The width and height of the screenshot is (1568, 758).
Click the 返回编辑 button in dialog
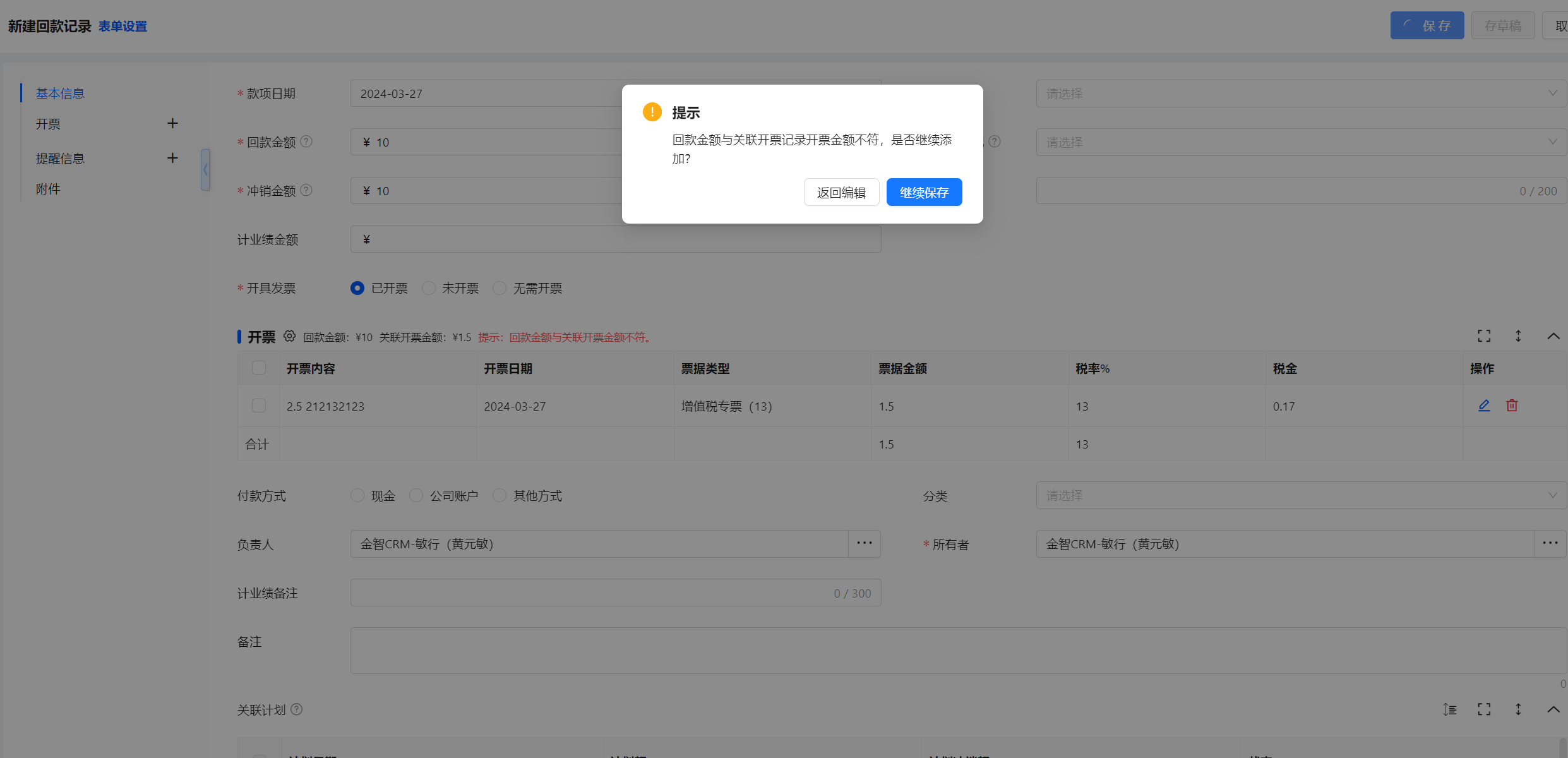coord(841,192)
